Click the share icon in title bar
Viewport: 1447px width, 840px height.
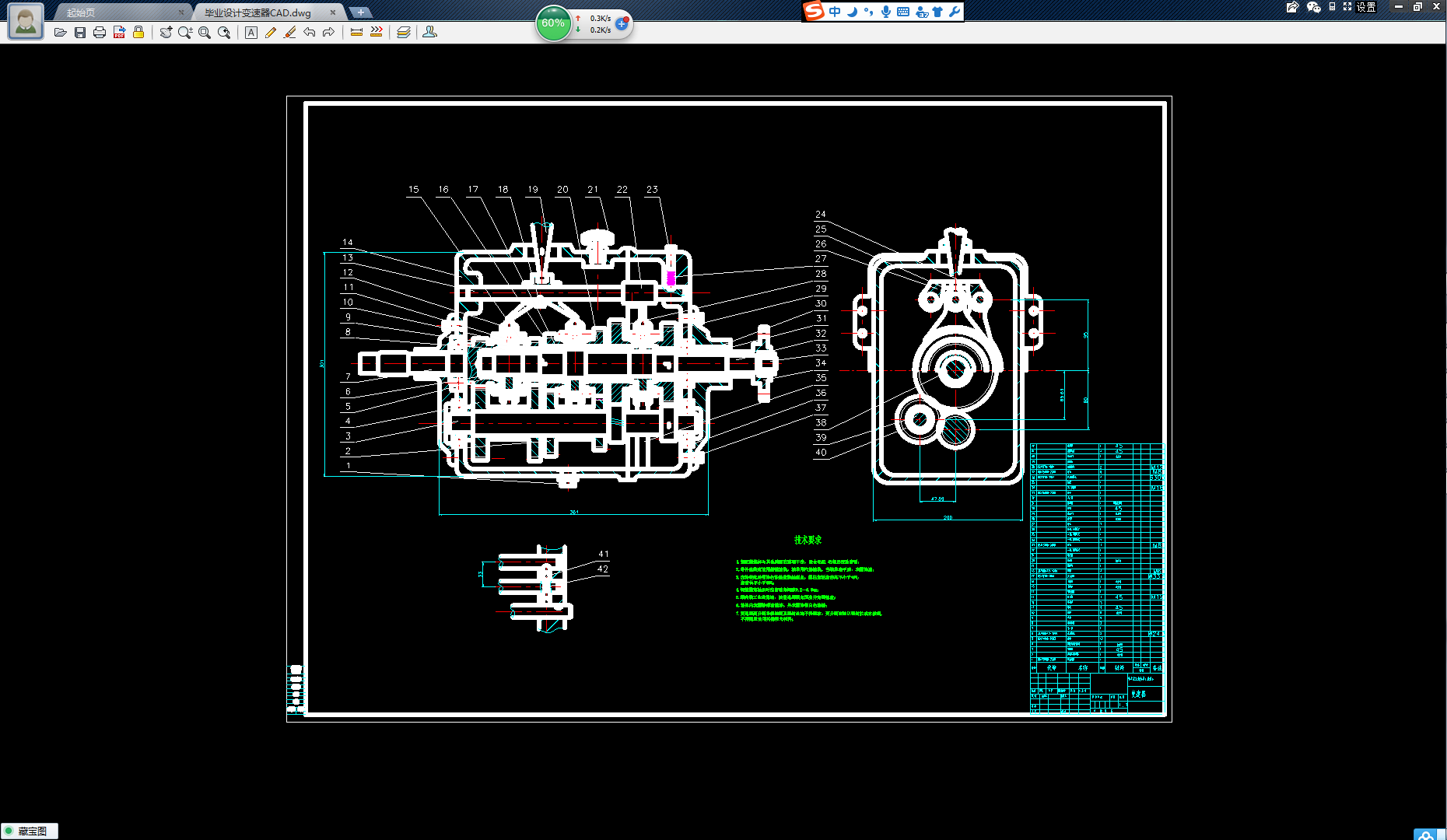click(x=1292, y=7)
